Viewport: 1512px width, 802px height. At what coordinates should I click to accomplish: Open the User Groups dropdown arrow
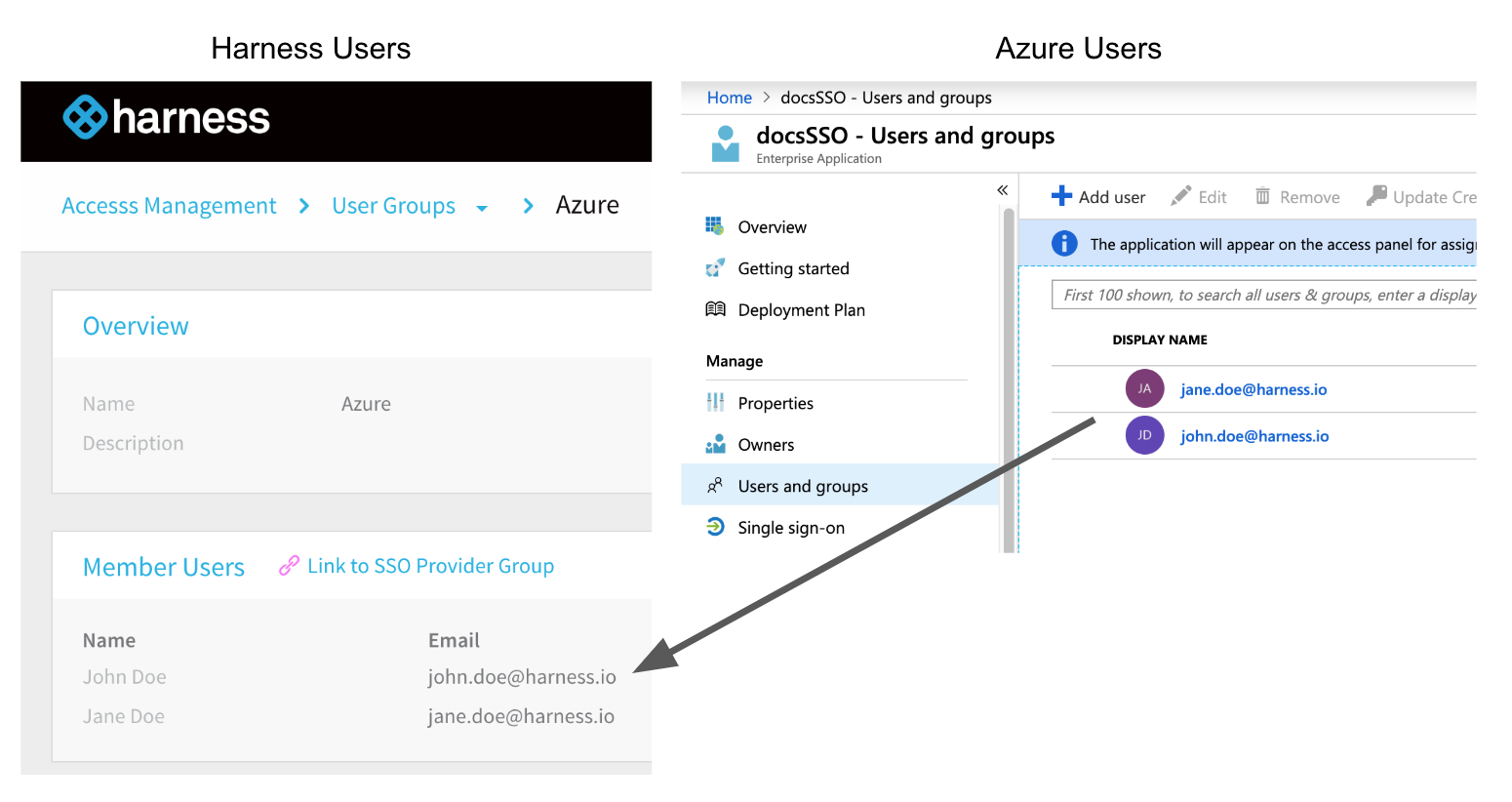pyautogui.click(x=482, y=208)
